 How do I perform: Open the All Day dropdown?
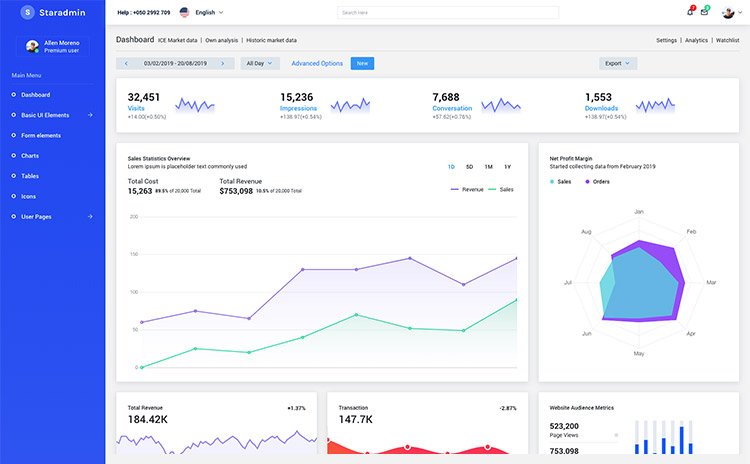(258, 63)
